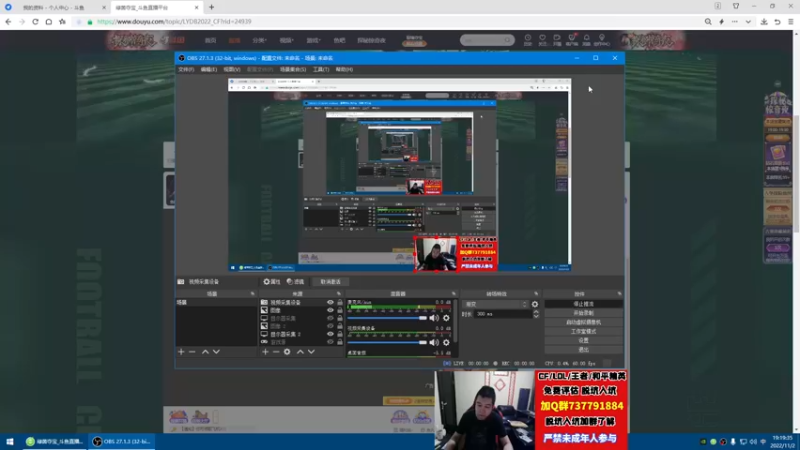Move the scene up with the arrow

pos(205,352)
